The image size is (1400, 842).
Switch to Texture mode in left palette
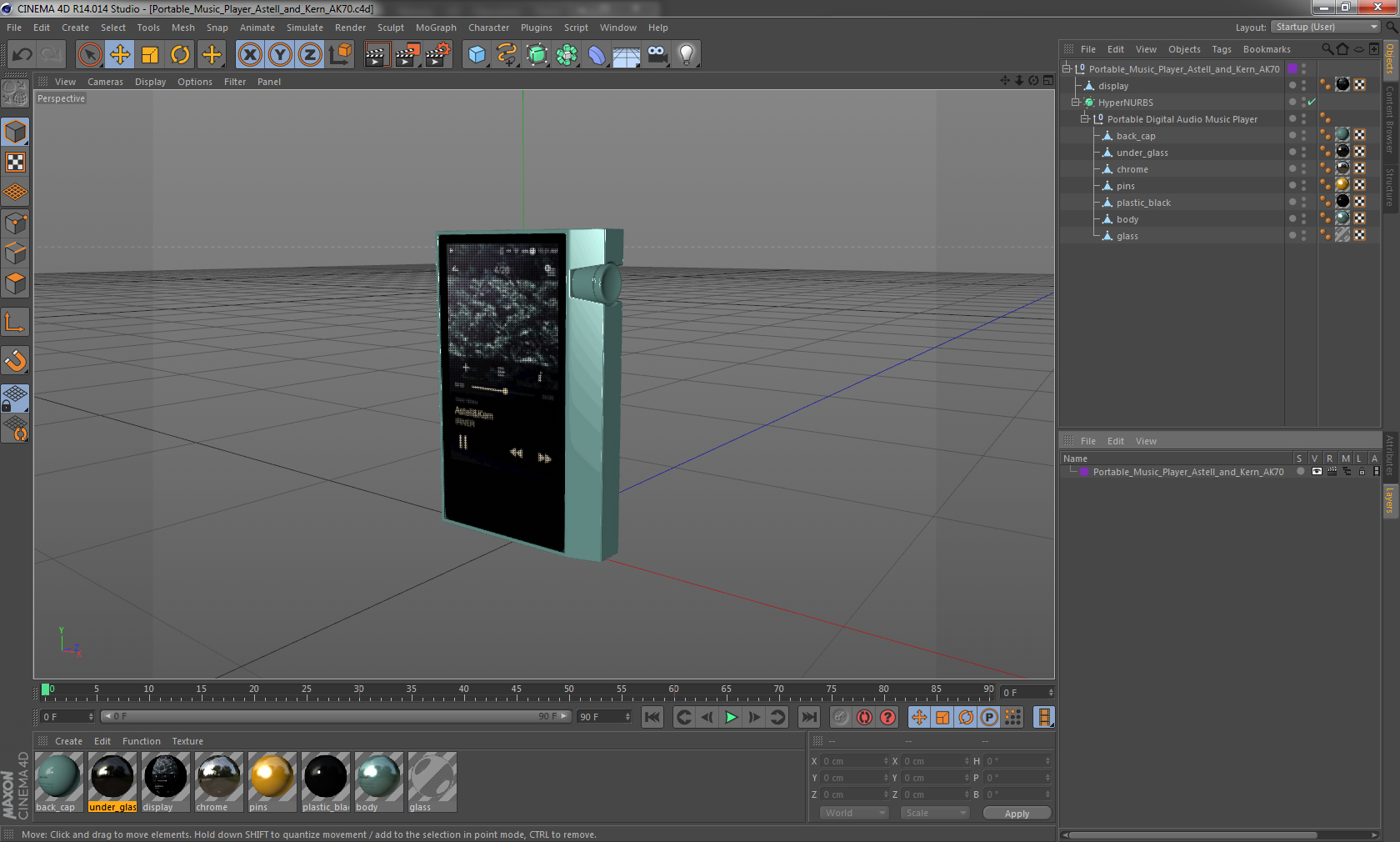point(16,163)
